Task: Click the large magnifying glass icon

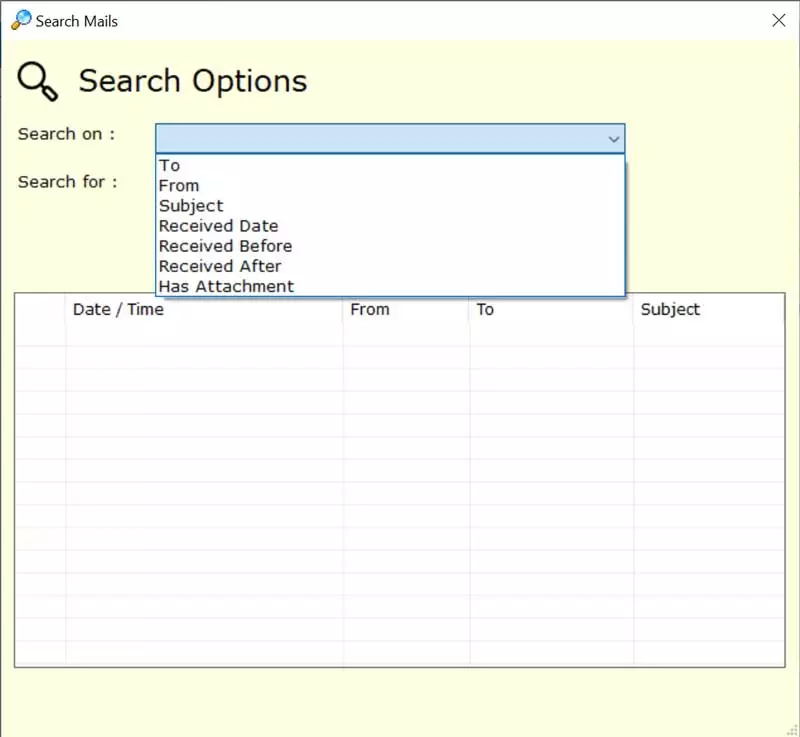Action: 38,81
